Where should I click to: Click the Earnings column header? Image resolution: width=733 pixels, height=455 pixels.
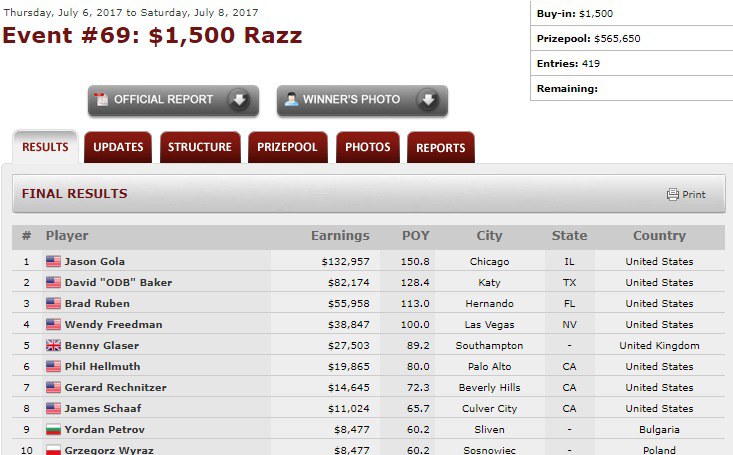click(x=340, y=236)
